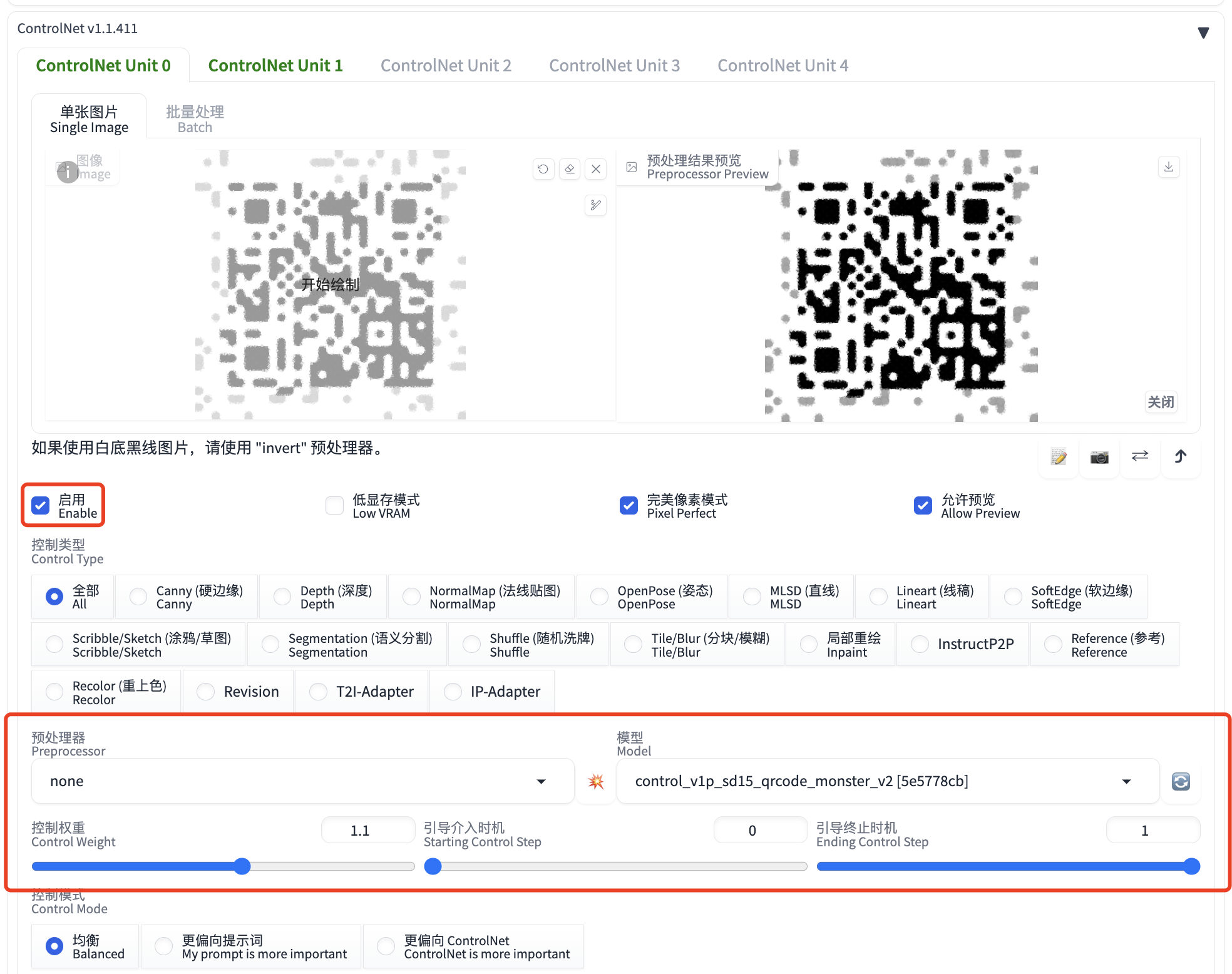Viewport: 1232px width, 974px height.
Task: Select the Single Image tab
Action: point(89,119)
